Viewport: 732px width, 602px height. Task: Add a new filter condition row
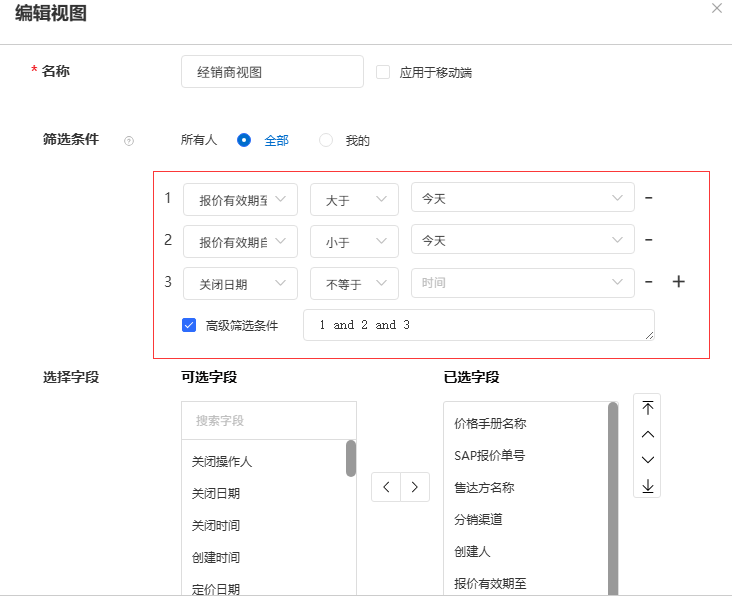679,282
